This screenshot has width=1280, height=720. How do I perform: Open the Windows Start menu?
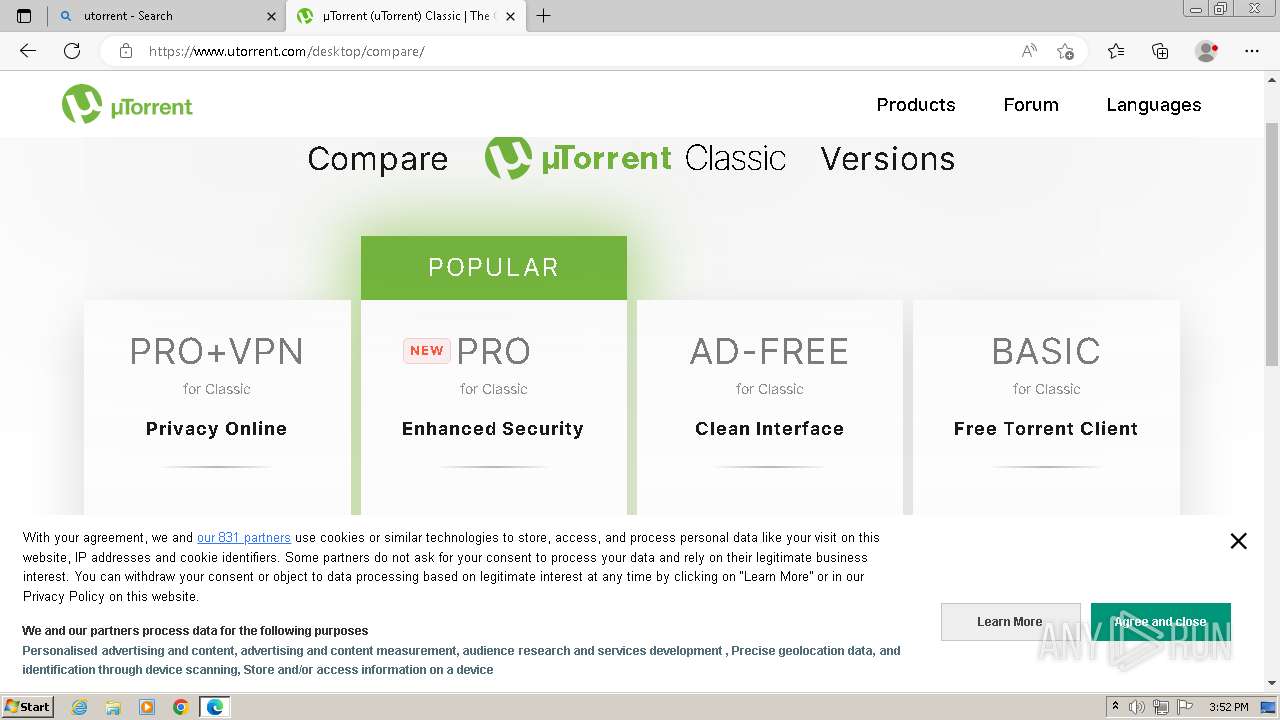(x=27, y=707)
